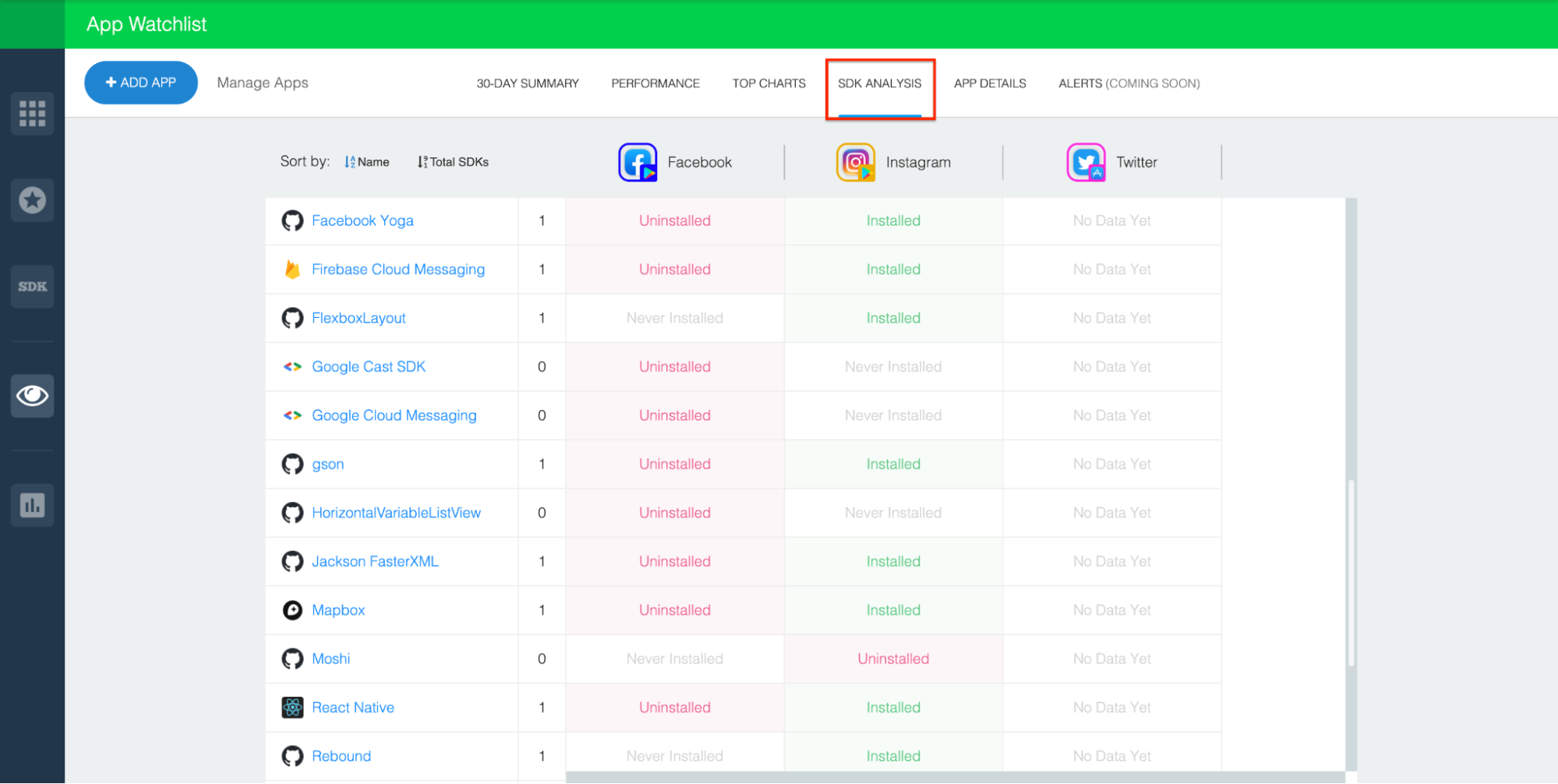Open the Google Cloud Messaging link
The height and width of the screenshot is (784, 1558).
point(394,415)
